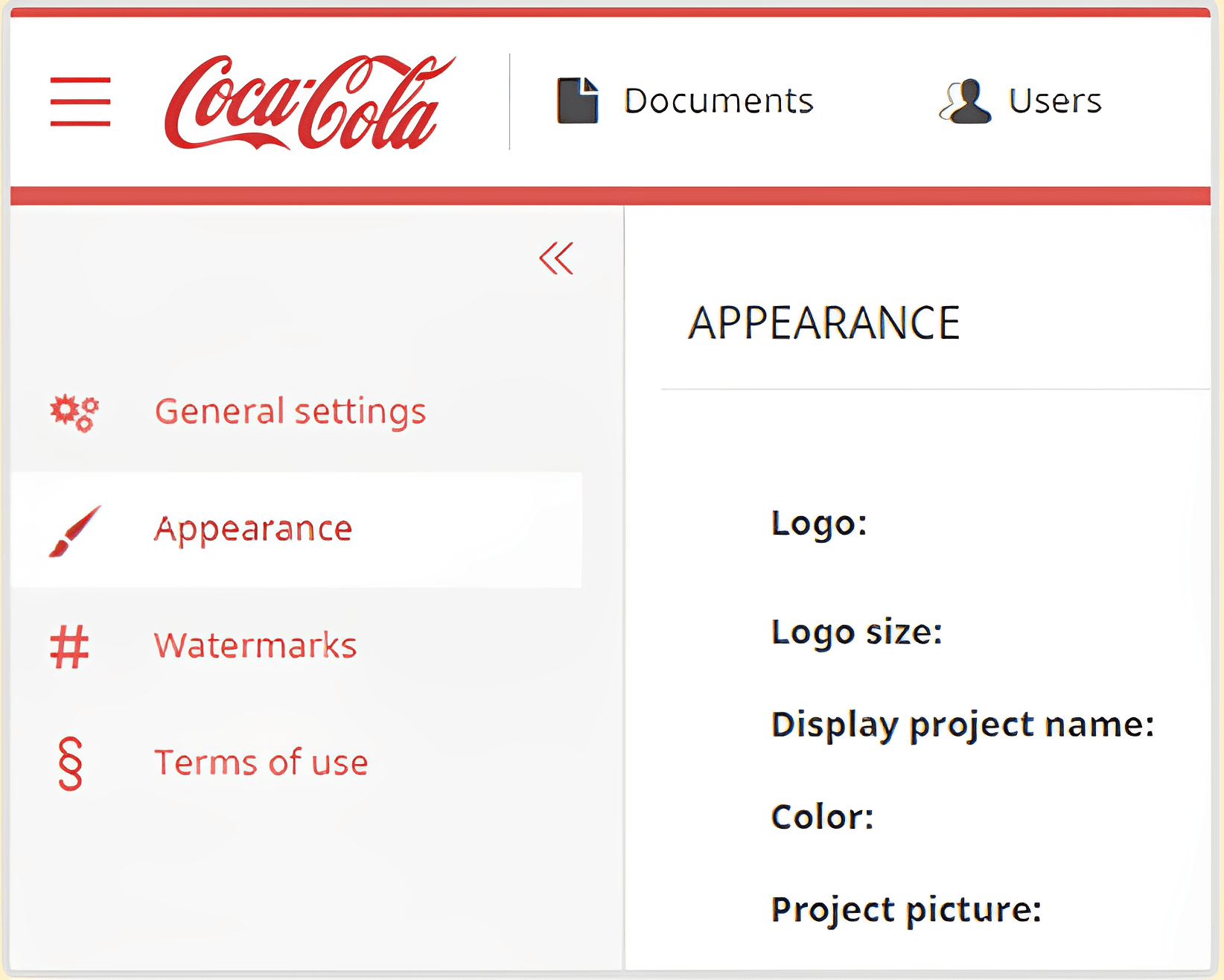Open General settings in the sidebar
1224x980 pixels.
[x=290, y=412]
